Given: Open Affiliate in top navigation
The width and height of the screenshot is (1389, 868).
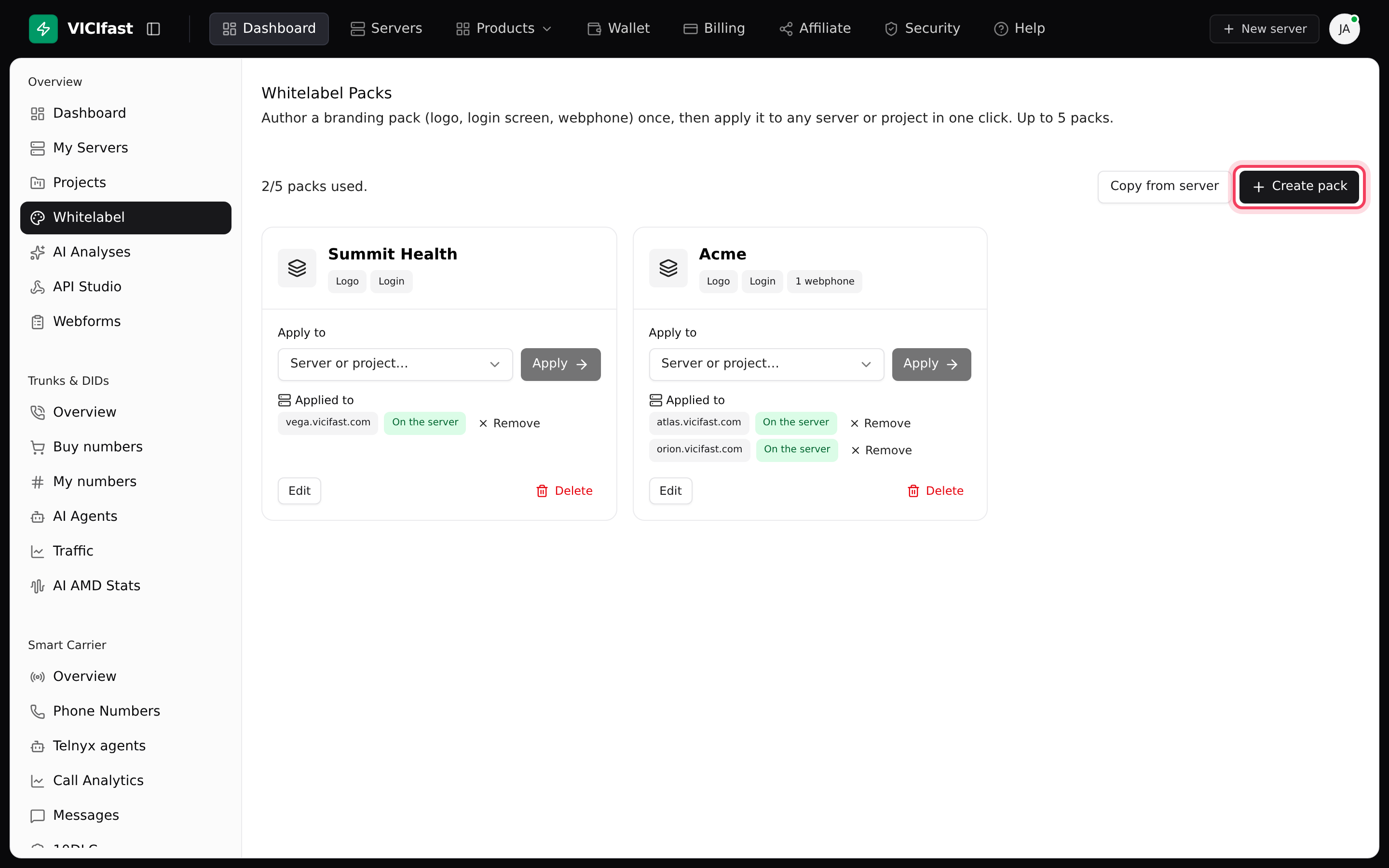Looking at the screenshot, I should [815, 29].
